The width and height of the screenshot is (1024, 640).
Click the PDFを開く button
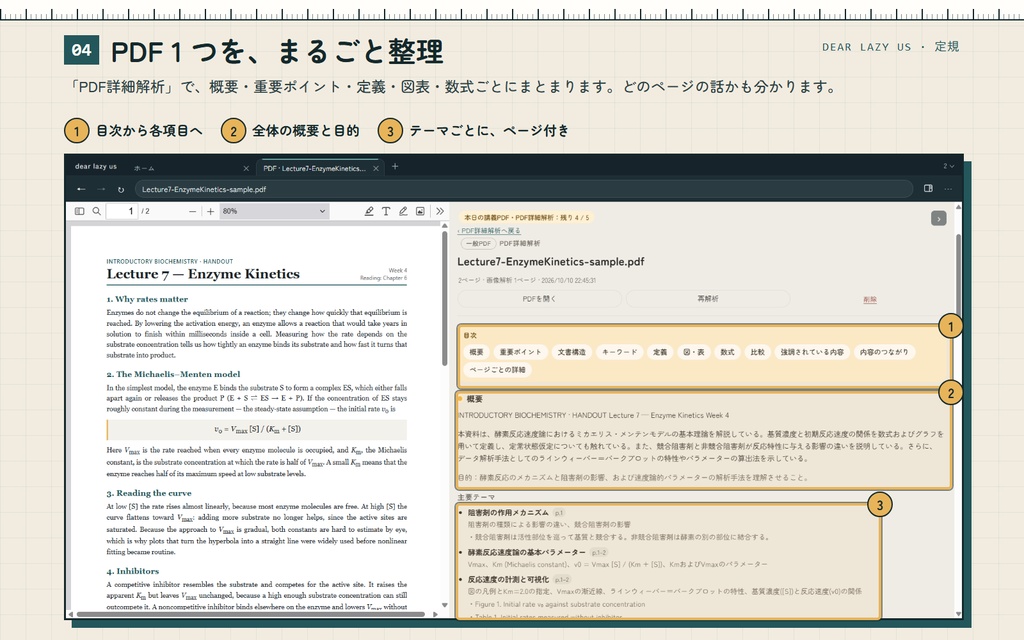pos(539,299)
